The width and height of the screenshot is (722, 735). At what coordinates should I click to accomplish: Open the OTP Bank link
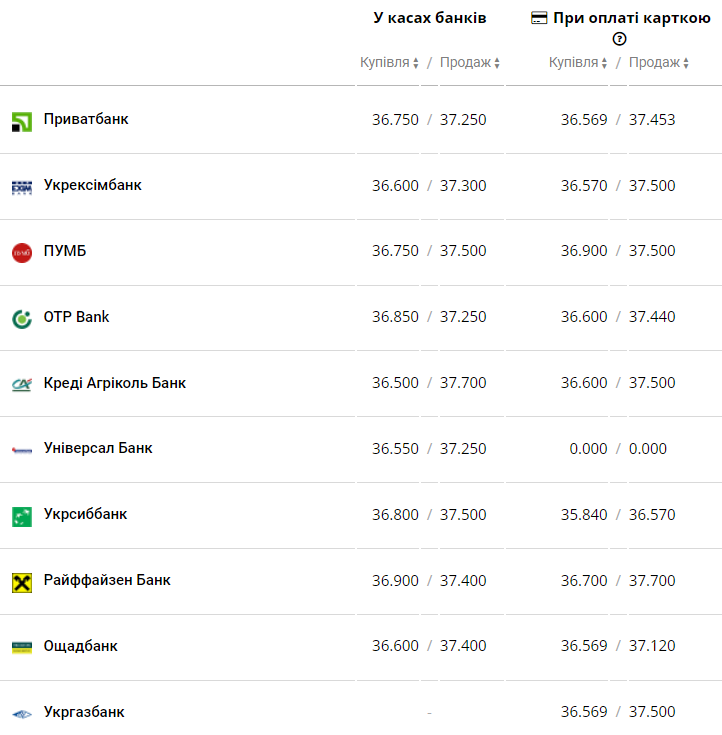(x=76, y=317)
